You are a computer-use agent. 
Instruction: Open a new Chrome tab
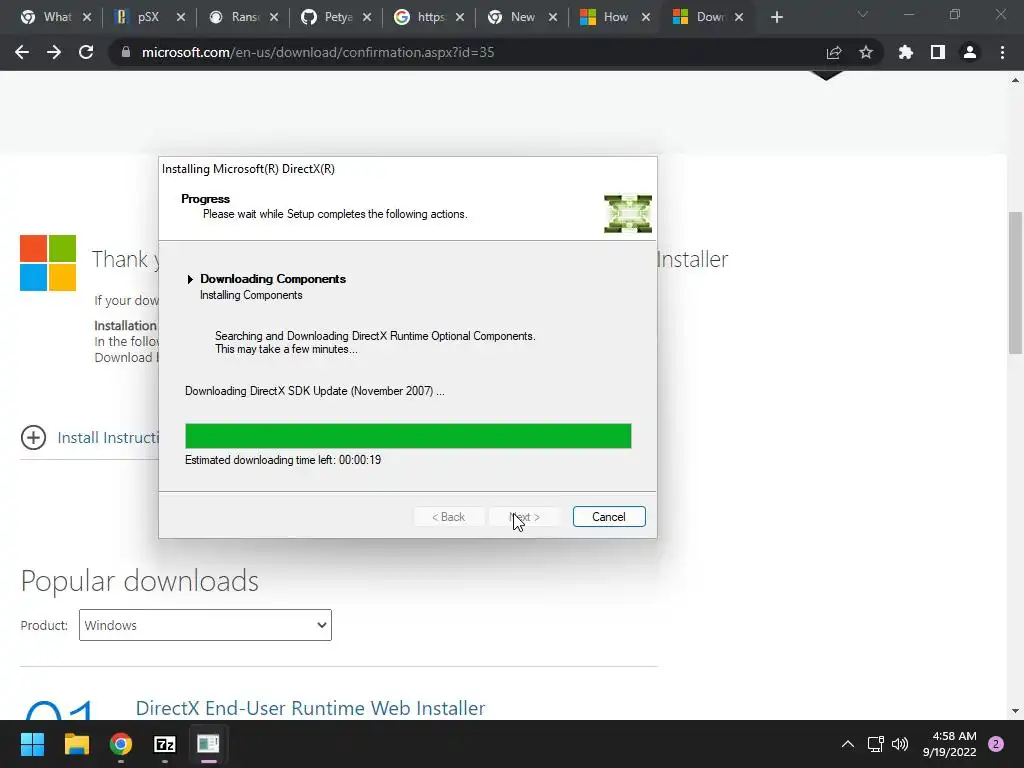click(776, 17)
